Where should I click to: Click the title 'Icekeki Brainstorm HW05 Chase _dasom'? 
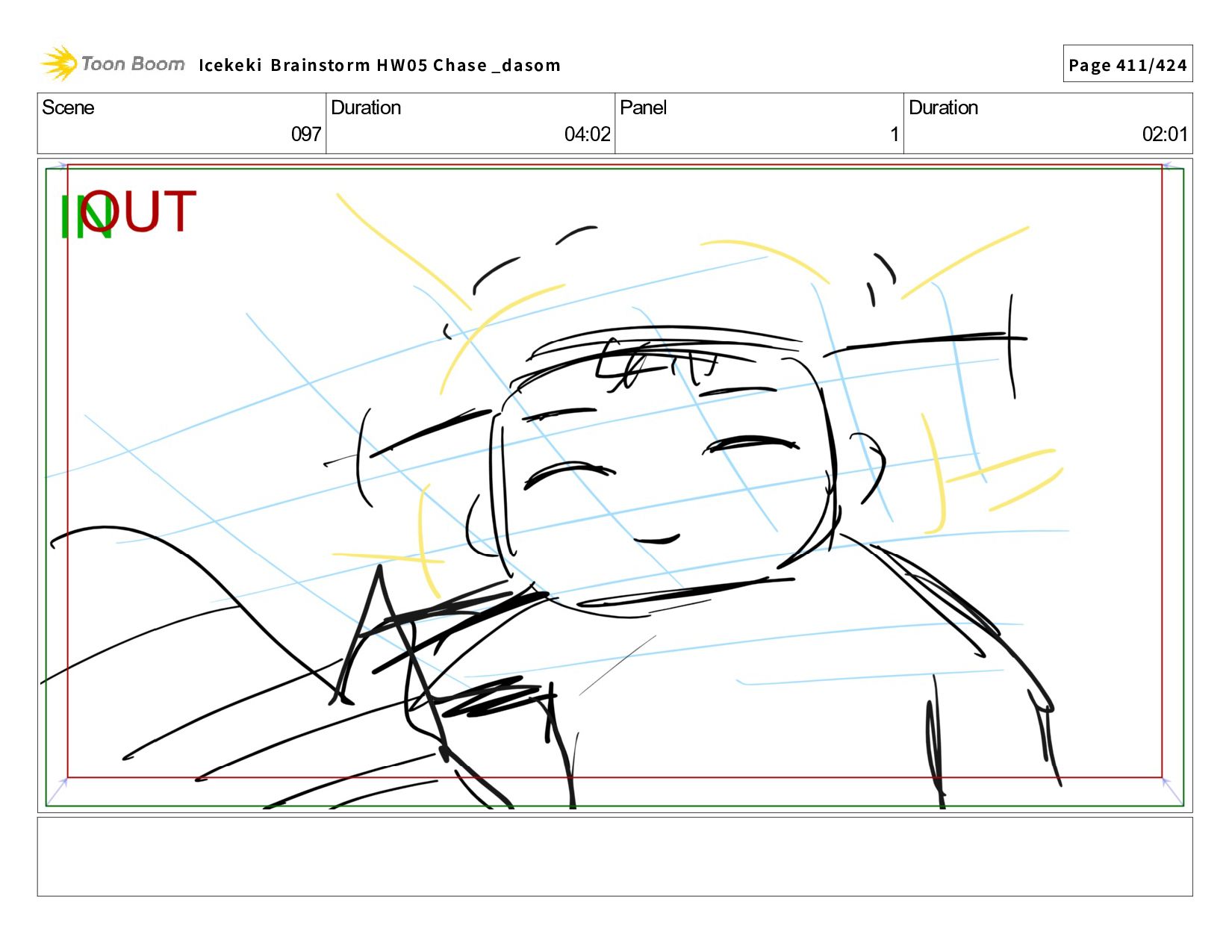click(379, 65)
